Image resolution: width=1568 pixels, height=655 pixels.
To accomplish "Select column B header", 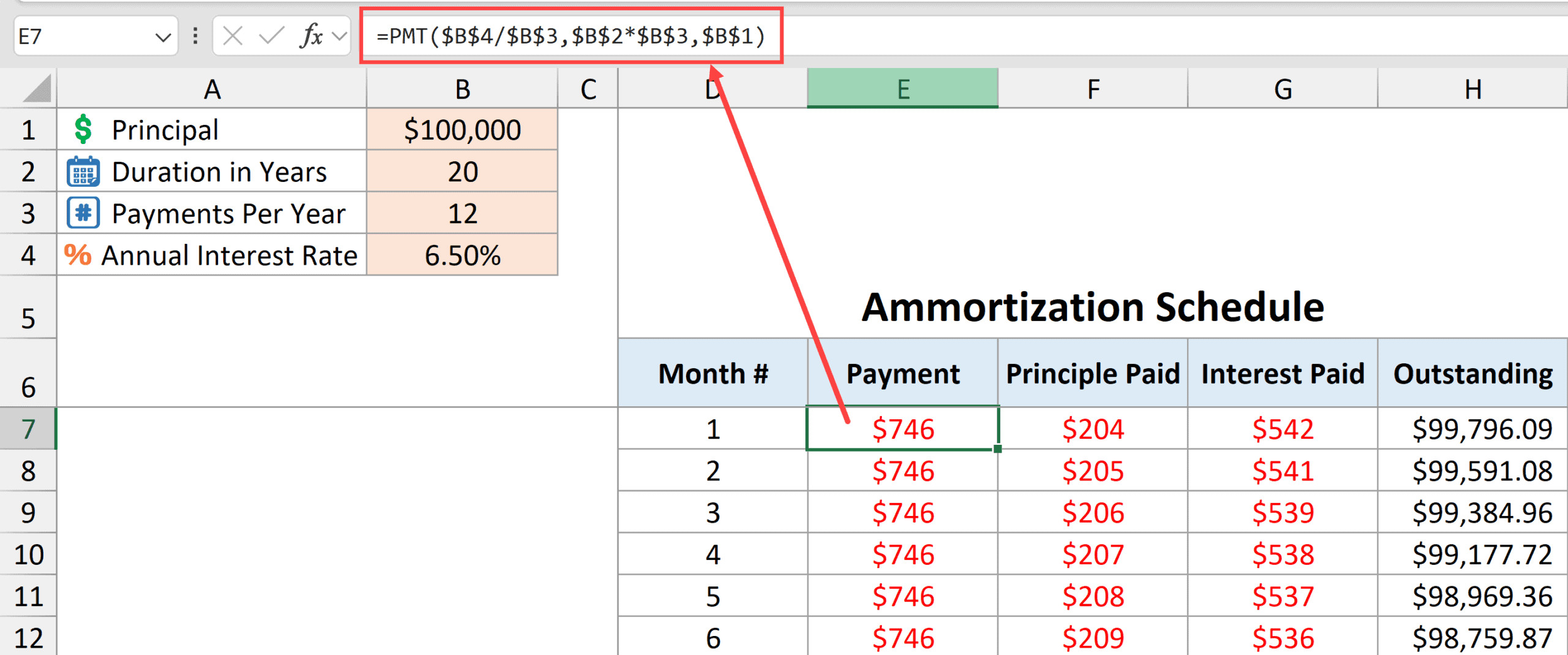I will coord(462,89).
